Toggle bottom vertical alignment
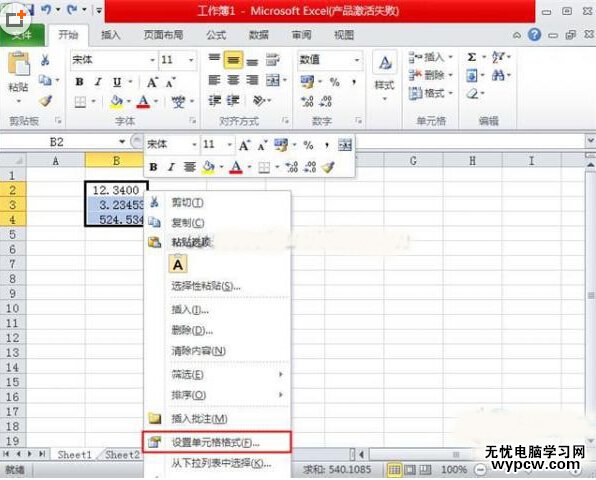The image size is (596, 480). [252, 61]
